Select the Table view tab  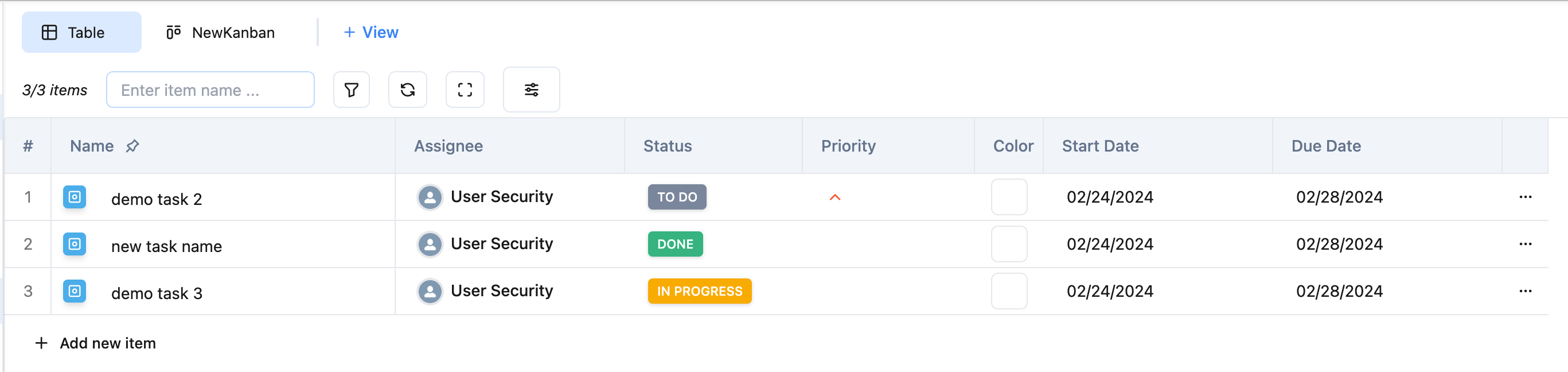81,32
